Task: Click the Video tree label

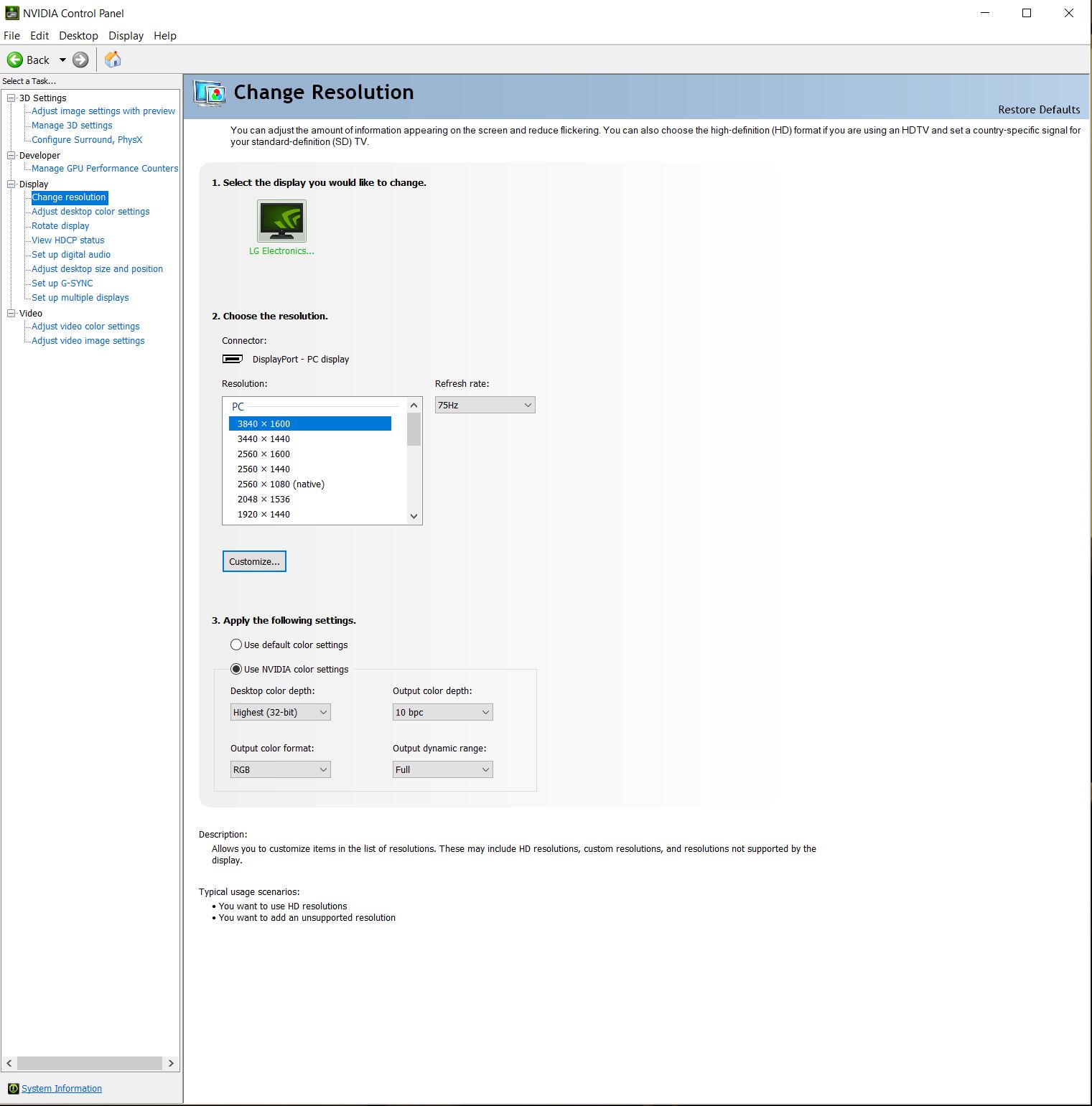Action: (31, 313)
